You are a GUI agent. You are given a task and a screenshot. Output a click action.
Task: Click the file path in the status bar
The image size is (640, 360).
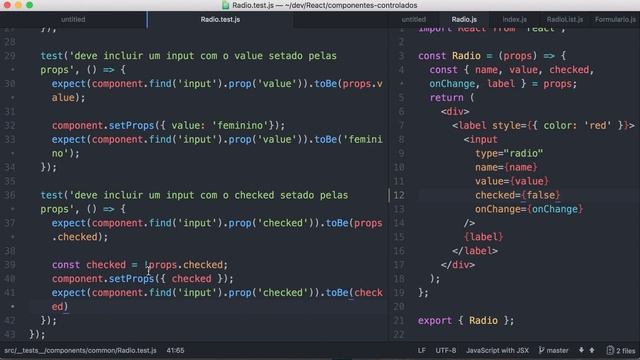pos(80,350)
